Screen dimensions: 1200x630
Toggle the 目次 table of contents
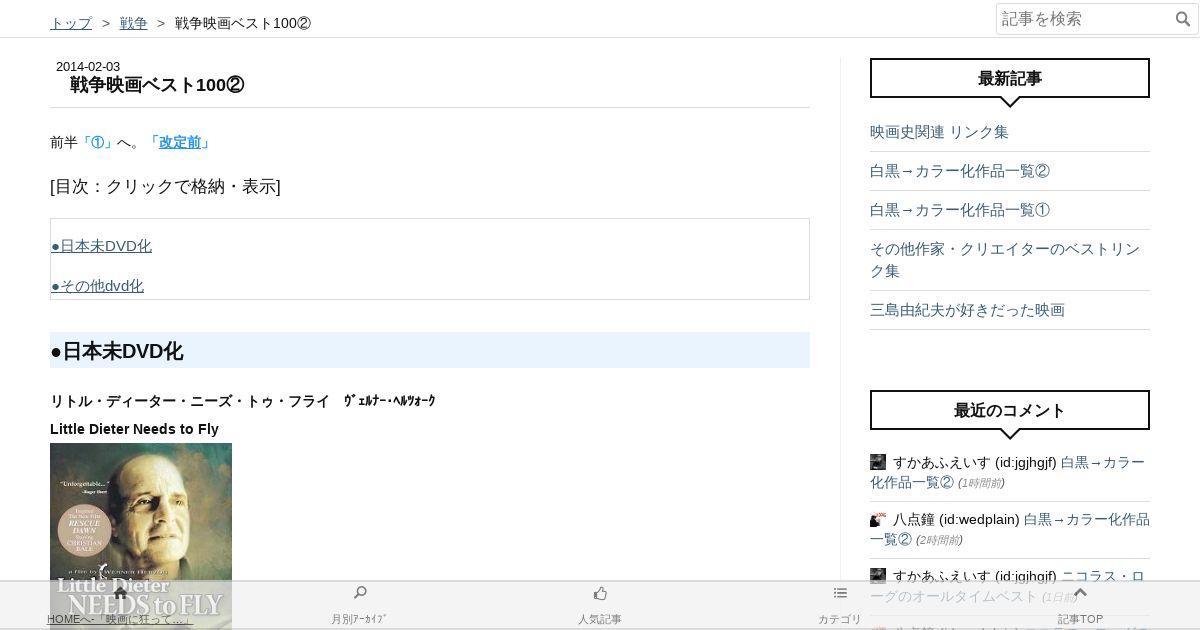165,186
